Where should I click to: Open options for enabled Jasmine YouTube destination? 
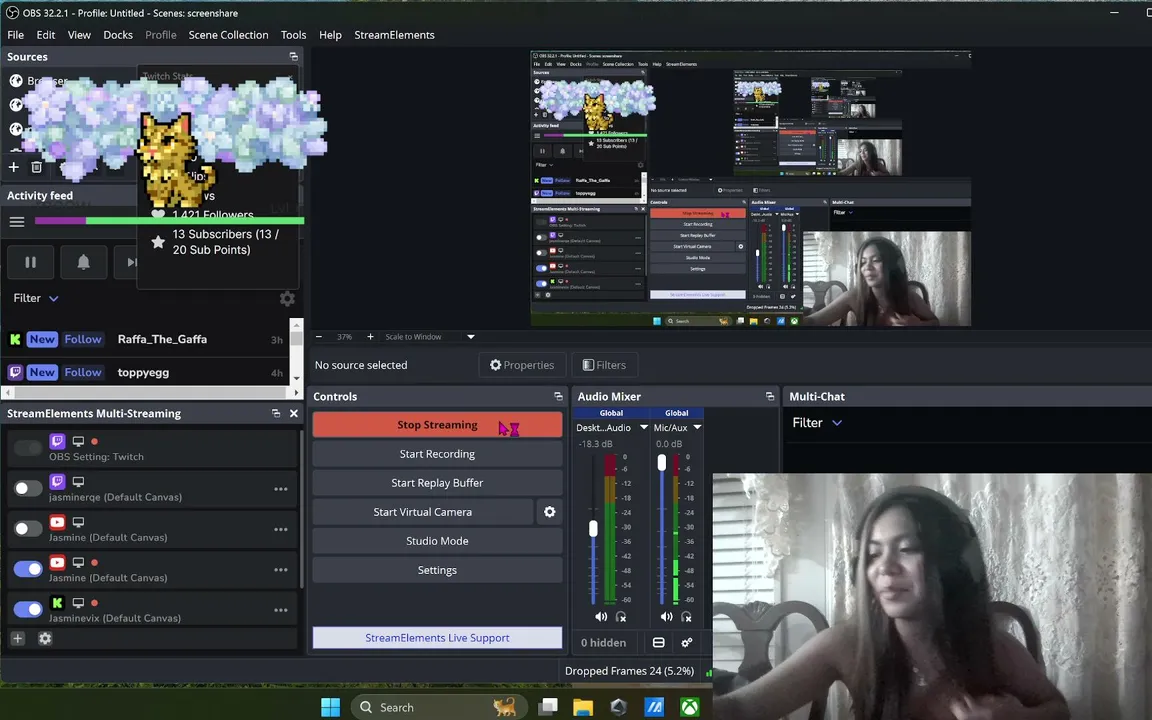(281, 570)
